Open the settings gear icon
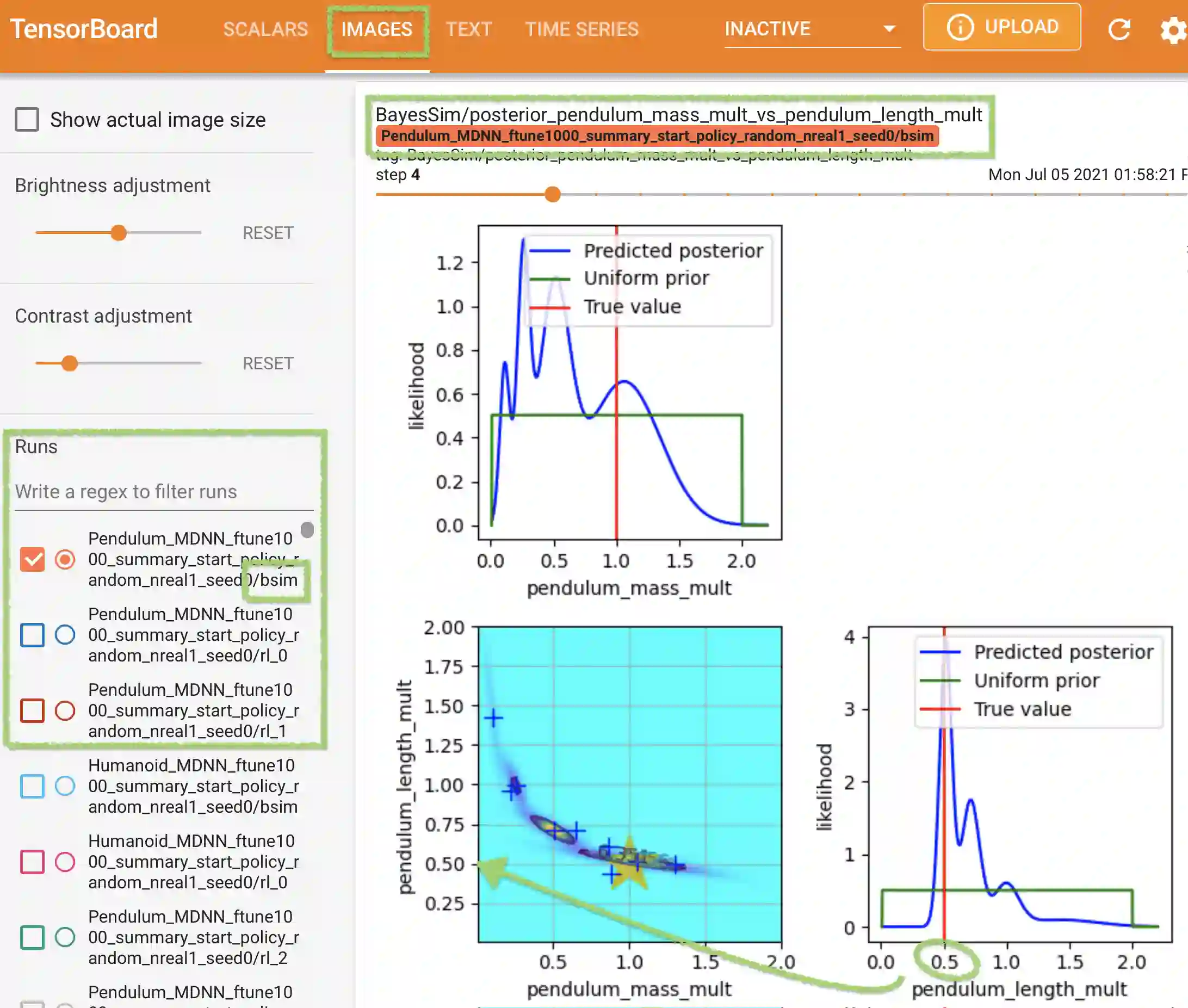The width and height of the screenshot is (1188, 1008). pos(1173,30)
